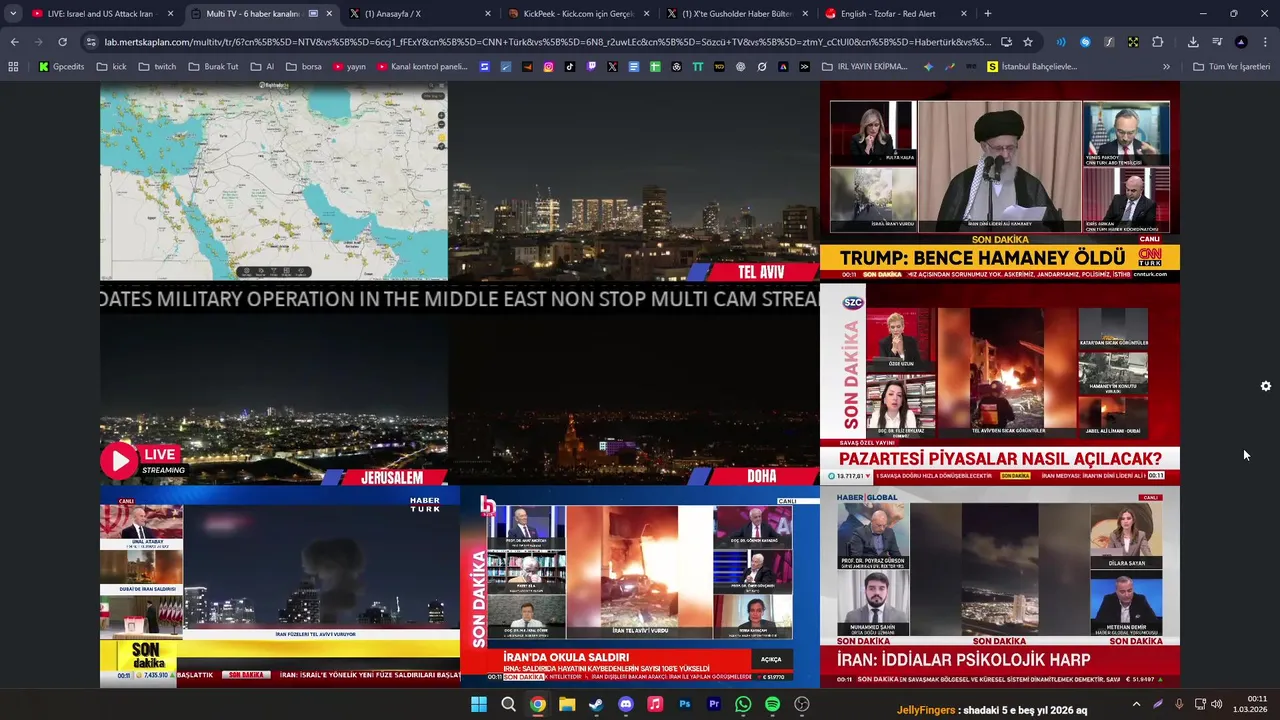Open Tüm Yer İşaretleri folder
The width and height of the screenshot is (1280, 720).
pos(1232,67)
